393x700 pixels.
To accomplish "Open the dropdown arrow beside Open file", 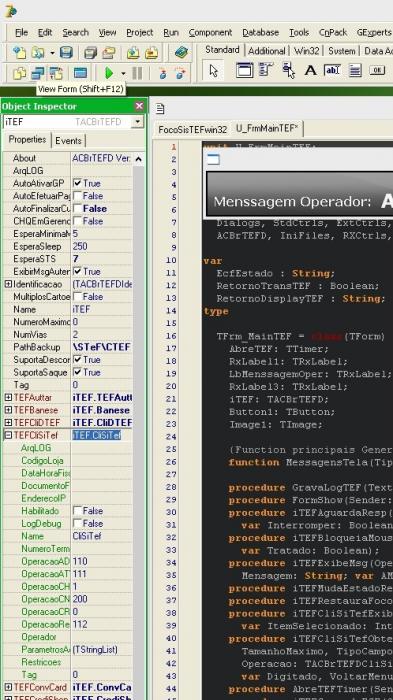I will click(x=52, y=53).
